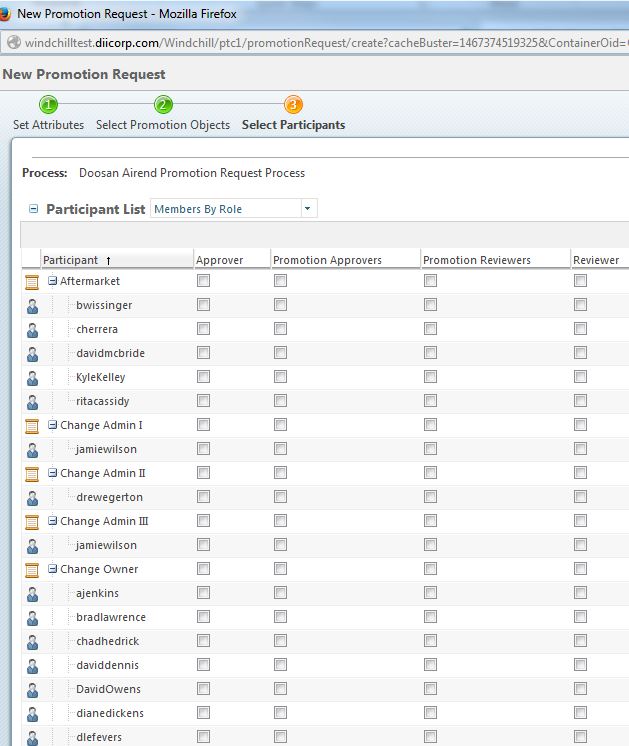Check Promotion Reviewers for DavidOwens
The image size is (629, 746).
430,688
